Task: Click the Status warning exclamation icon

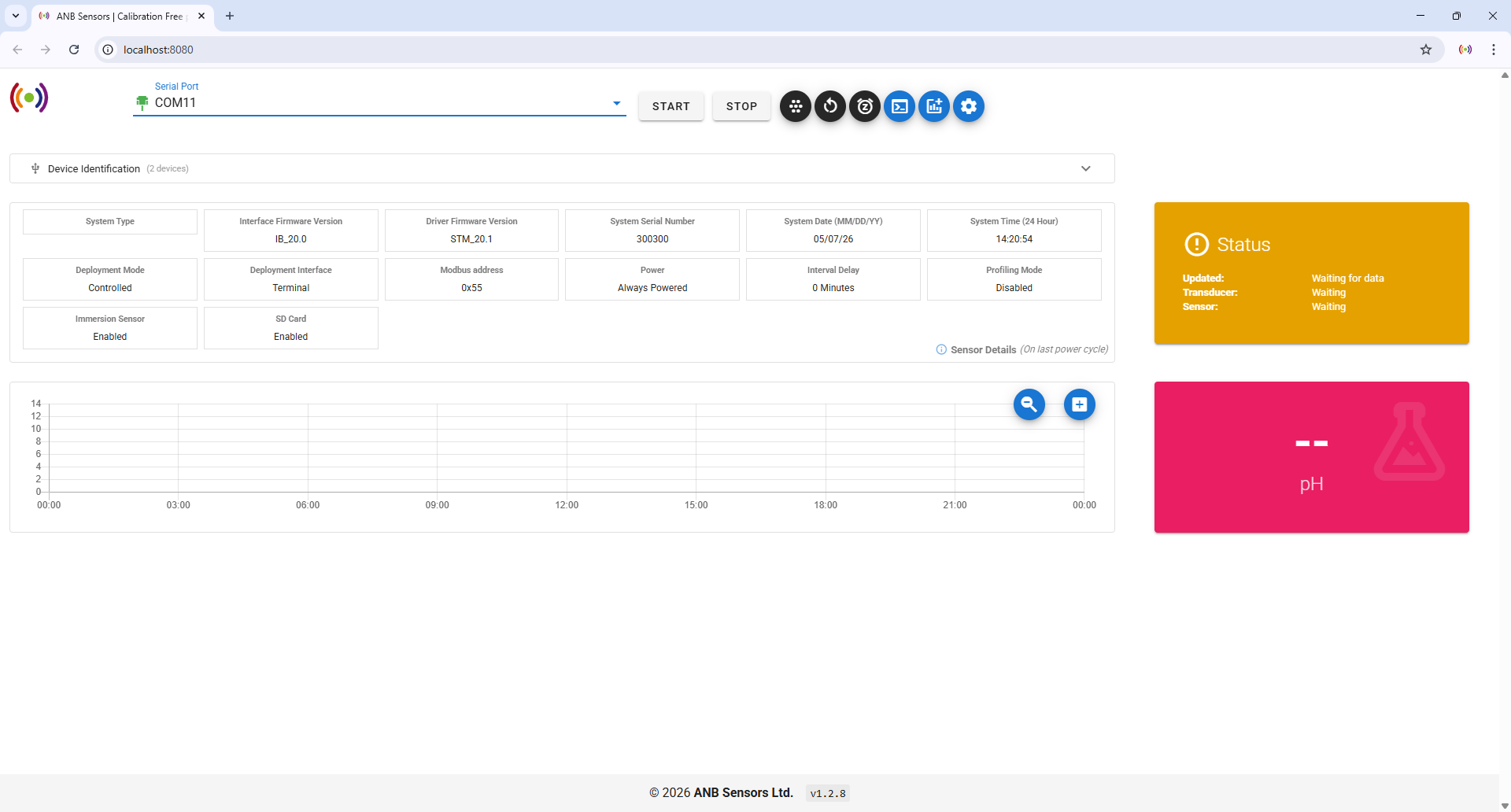Action: point(1196,244)
